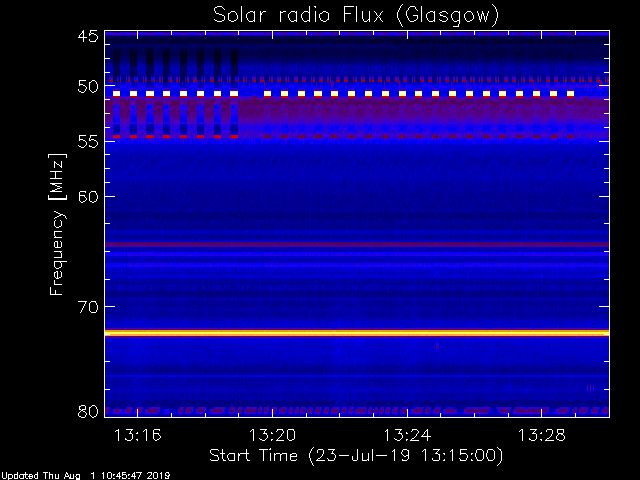Click the purple horizontal band near 65 MHz
Viewport: 640px width, 480px height.
pos(357,244)
